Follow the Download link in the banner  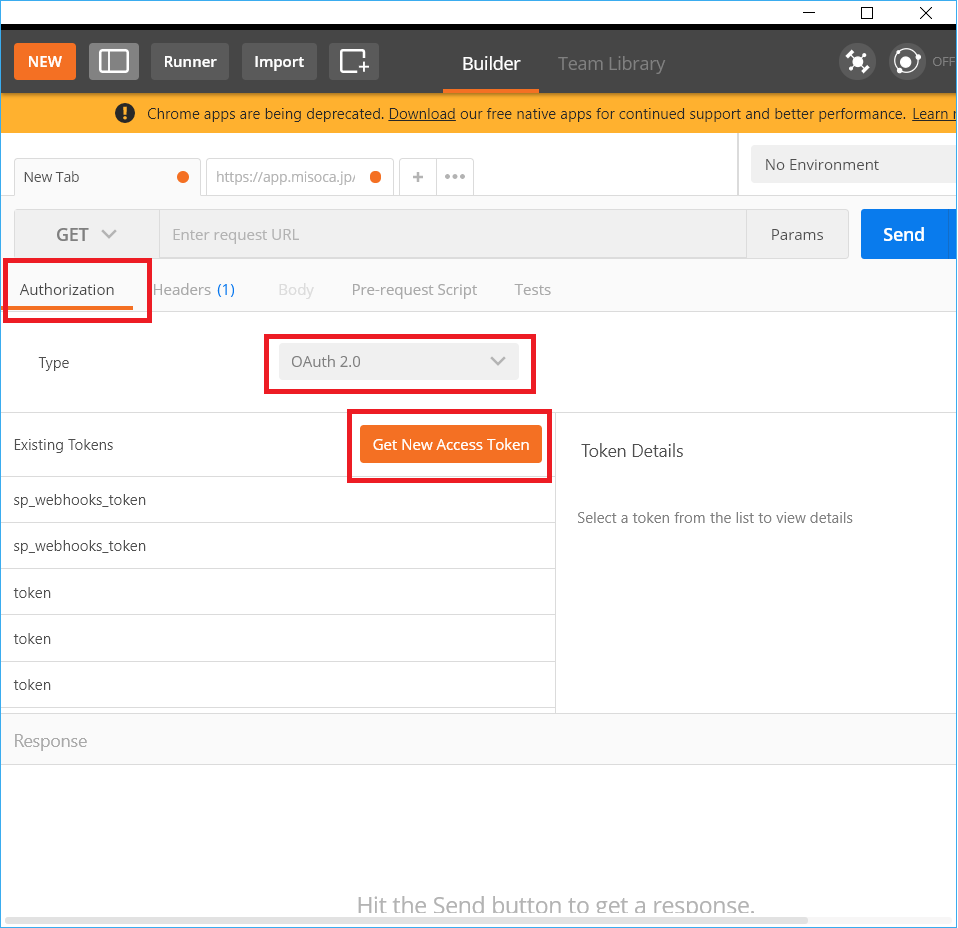click(x=422, y=114)
